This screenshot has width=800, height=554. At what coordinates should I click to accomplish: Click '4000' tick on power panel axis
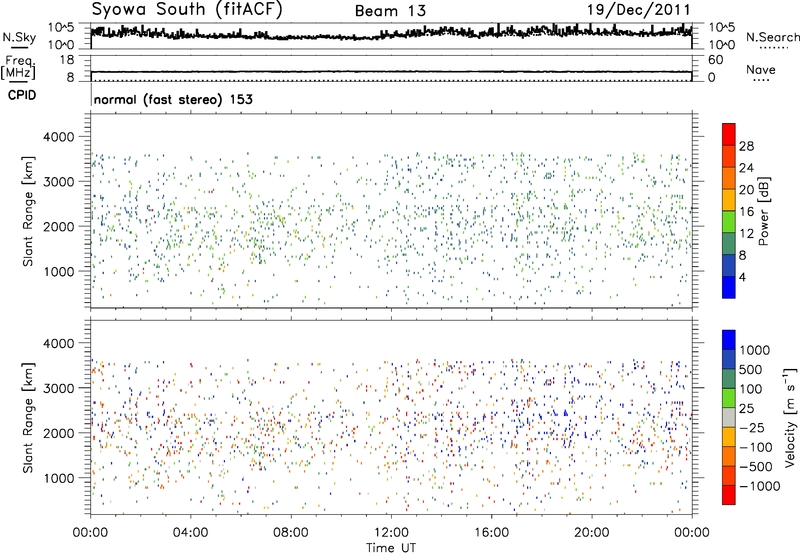point(58,137)
